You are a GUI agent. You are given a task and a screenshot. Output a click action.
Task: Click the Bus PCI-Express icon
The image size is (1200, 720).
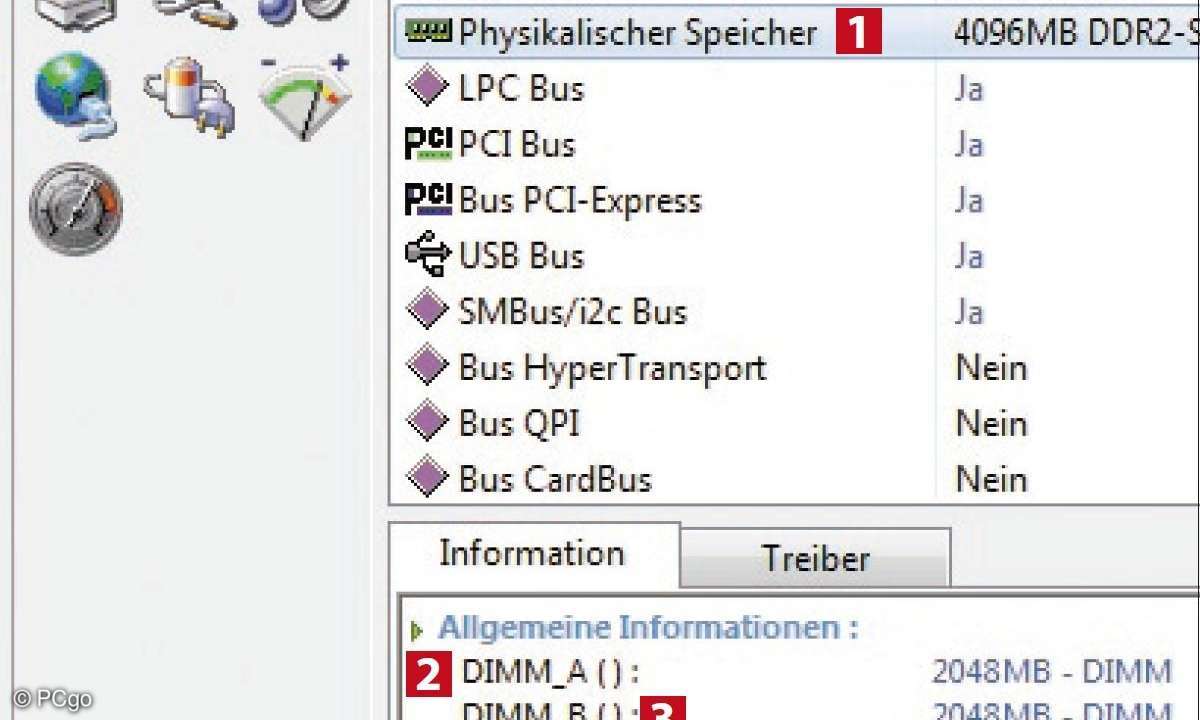428,201
